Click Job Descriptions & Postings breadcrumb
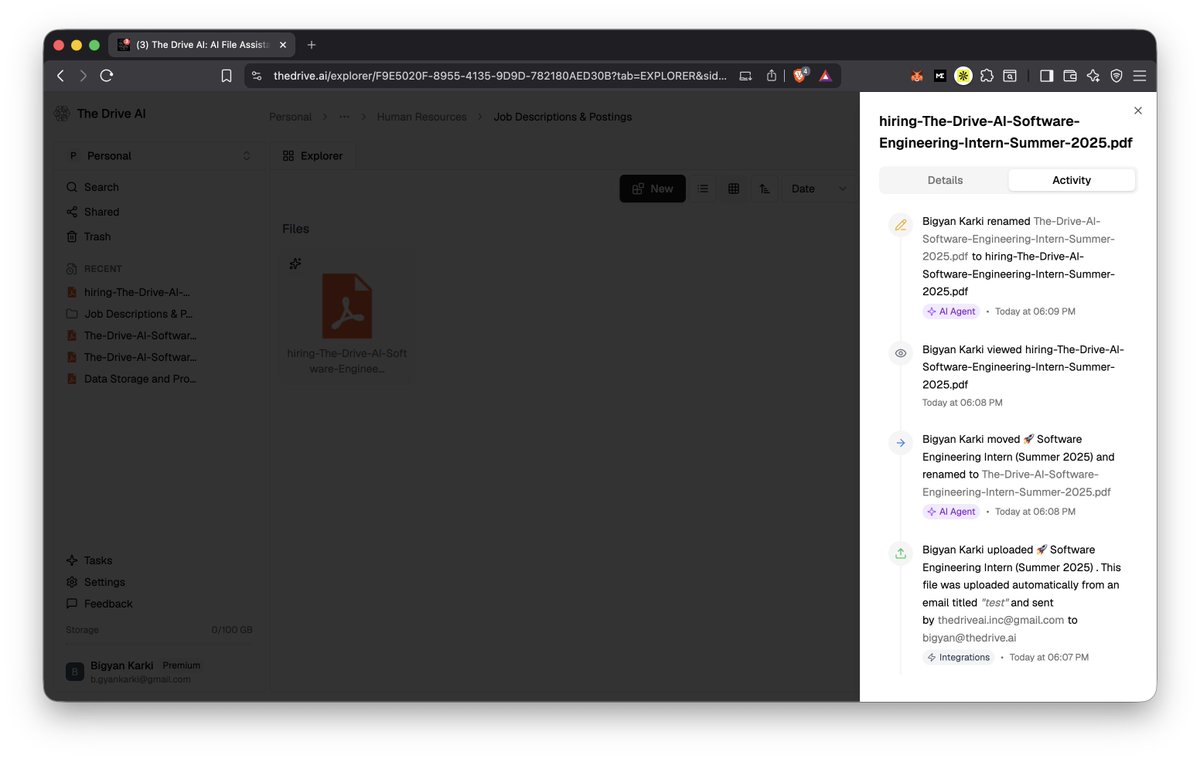 (562, 117)
